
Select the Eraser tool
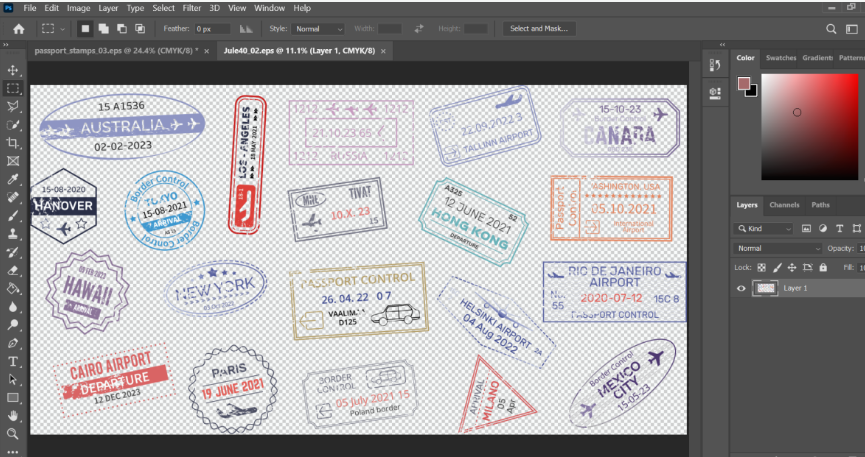pos(13,270)
